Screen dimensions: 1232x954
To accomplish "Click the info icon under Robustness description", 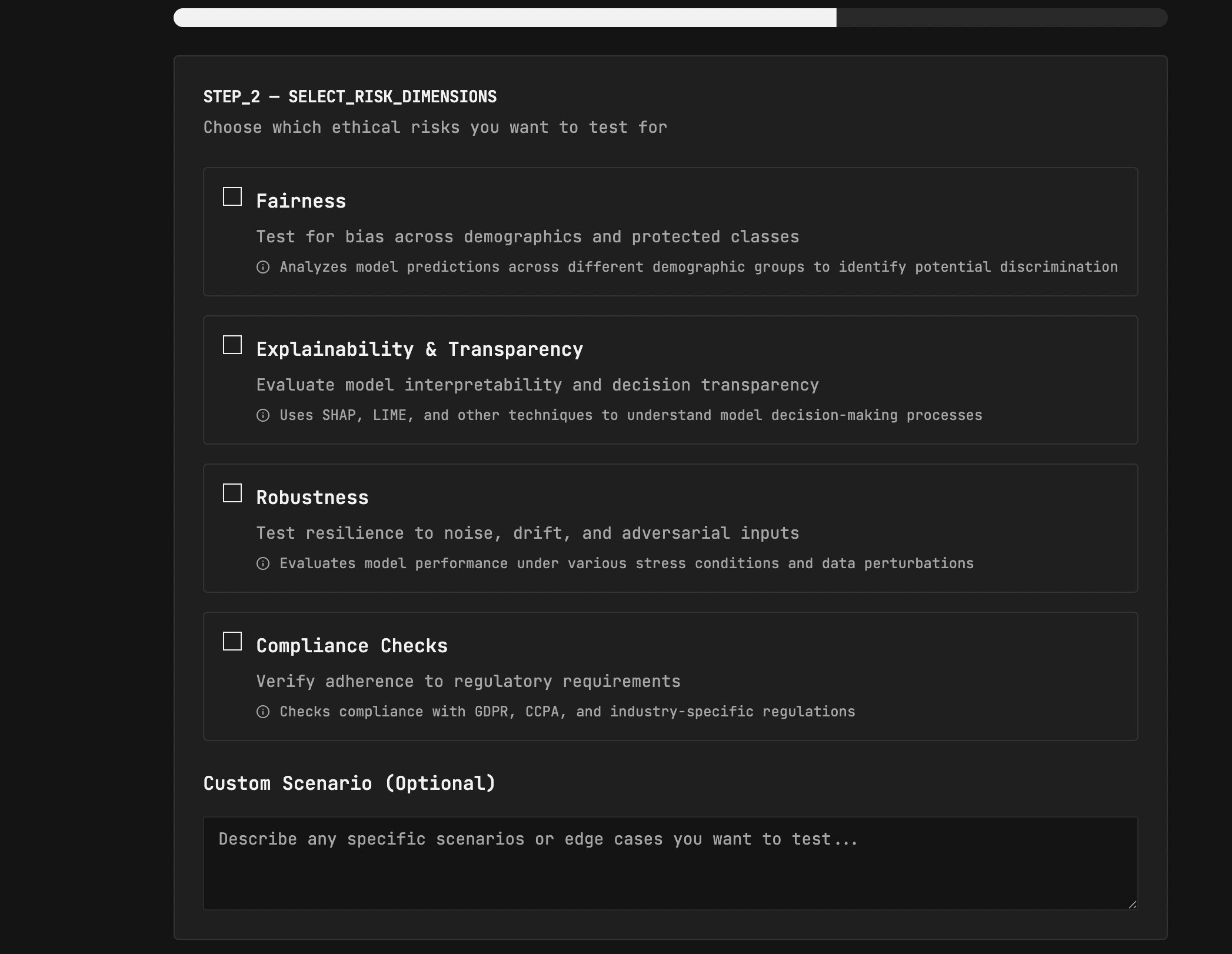I will [263, 564].
